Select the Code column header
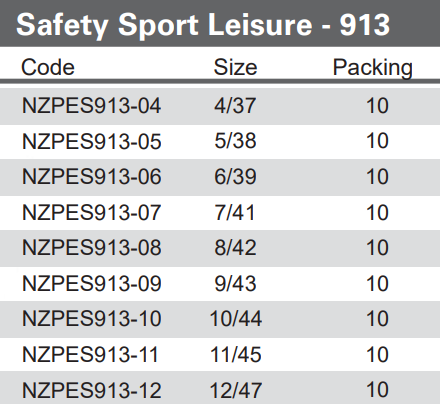This screenshot has height=404, width=440. (x=48, y=67)
